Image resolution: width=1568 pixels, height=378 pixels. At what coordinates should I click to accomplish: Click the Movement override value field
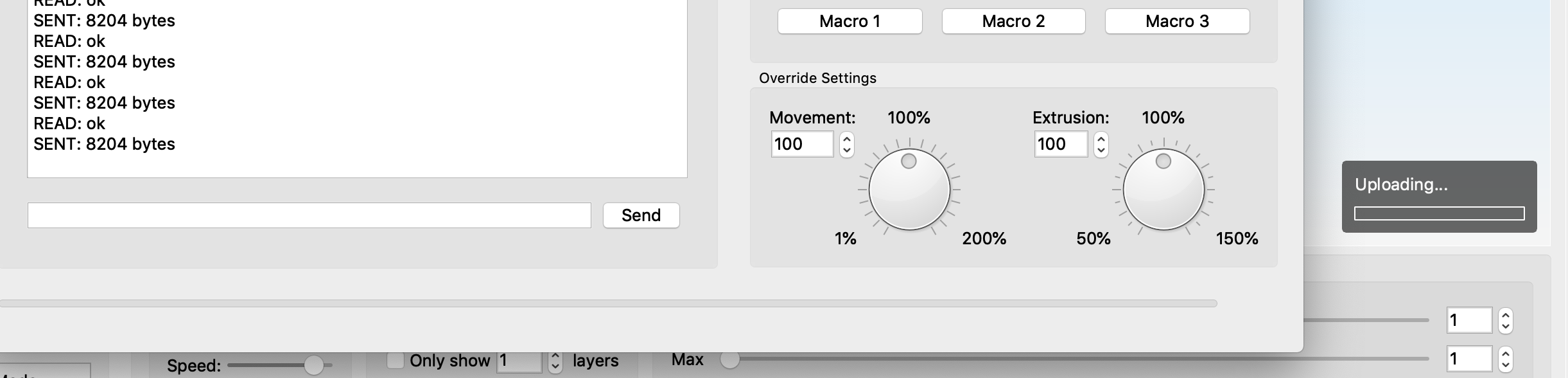click(802, 144)
